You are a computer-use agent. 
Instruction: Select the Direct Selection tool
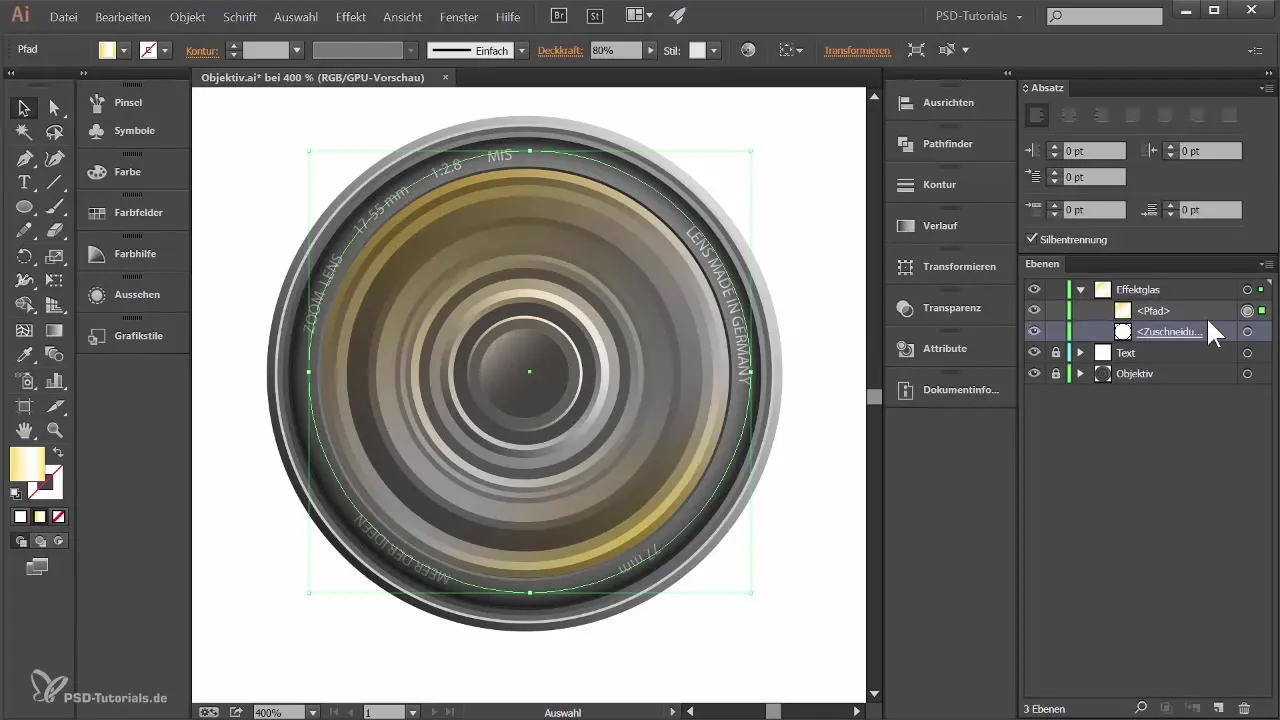(55, 107)
